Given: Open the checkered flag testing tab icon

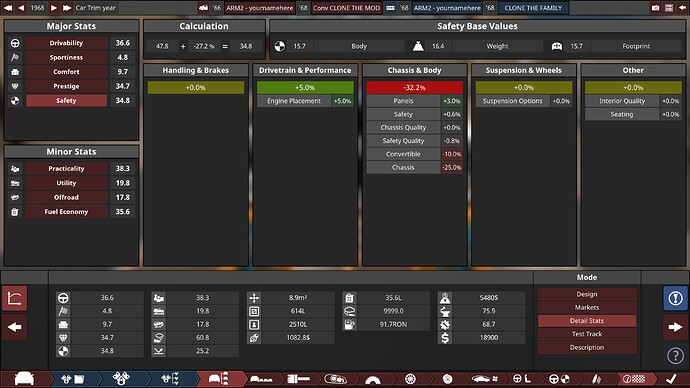Looking at the screenshot, I should click(x=634, y=379).
